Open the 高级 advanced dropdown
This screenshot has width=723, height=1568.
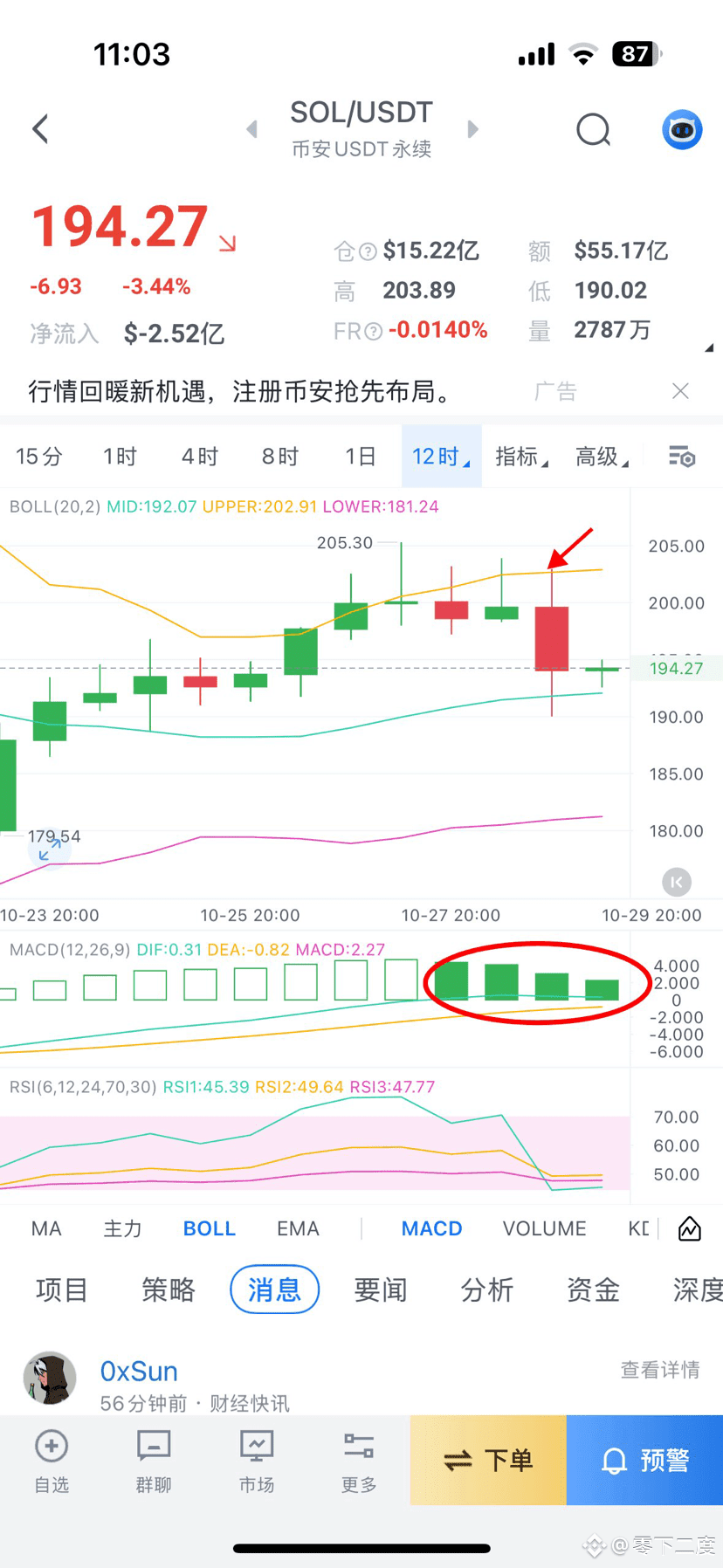(602, 457)
